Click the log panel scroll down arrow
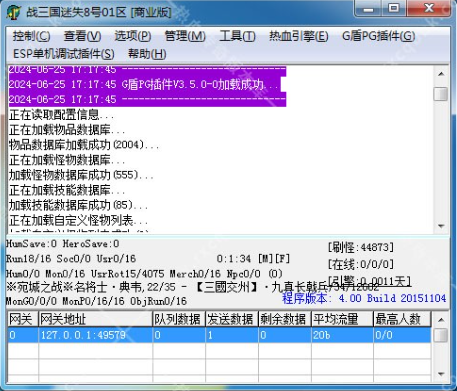Image resolution: width=457 pixels, height=391 pixels. [x=441, y=226]
